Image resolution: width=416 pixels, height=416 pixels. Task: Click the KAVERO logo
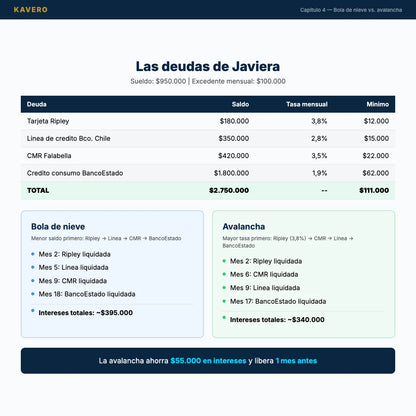(31, 10)
